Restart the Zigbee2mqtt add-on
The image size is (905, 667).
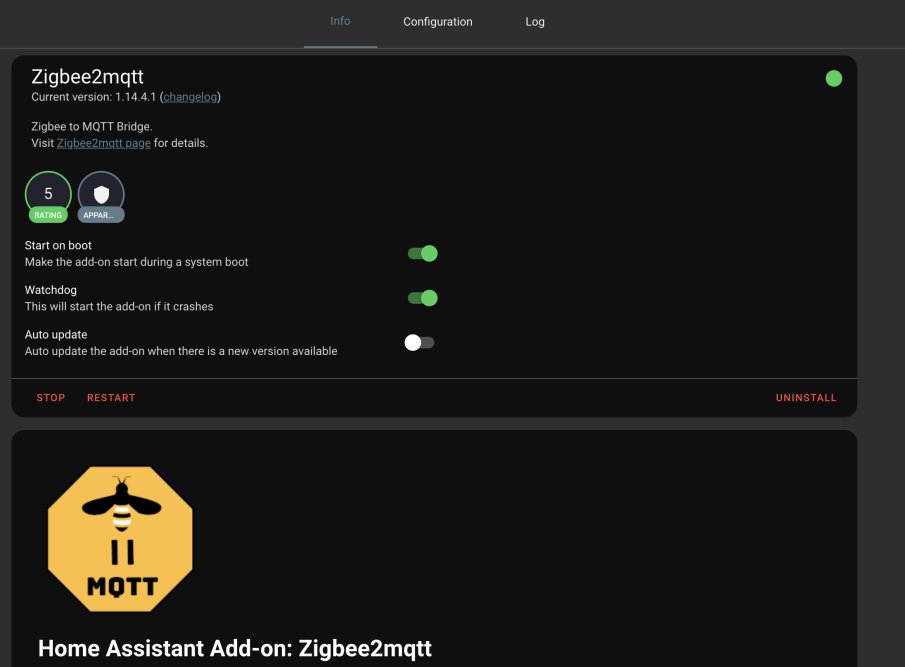[111, 398]
